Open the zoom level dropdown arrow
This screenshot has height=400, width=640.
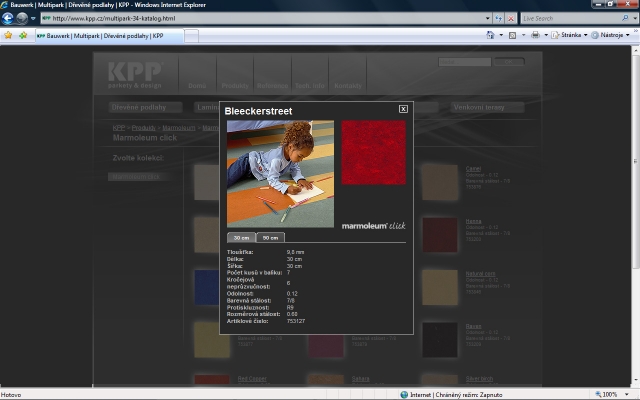click(x=627, y=395)
